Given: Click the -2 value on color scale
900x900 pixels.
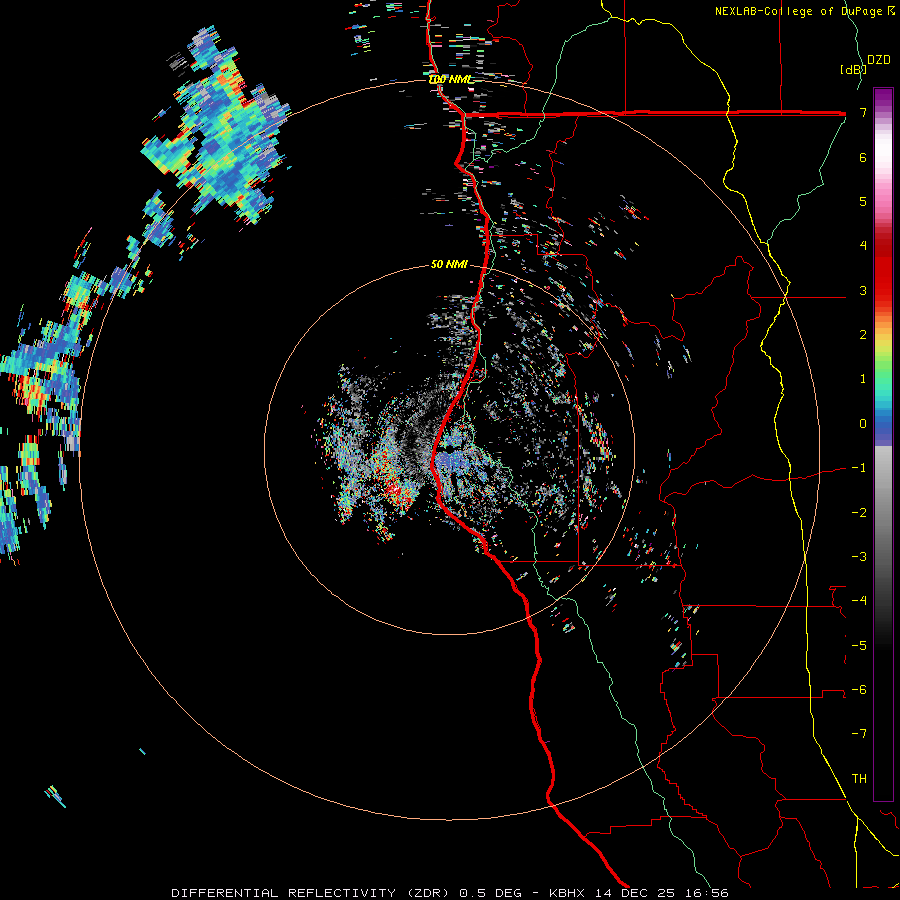Looking at the screenshot, I should [x=859, y=512].
